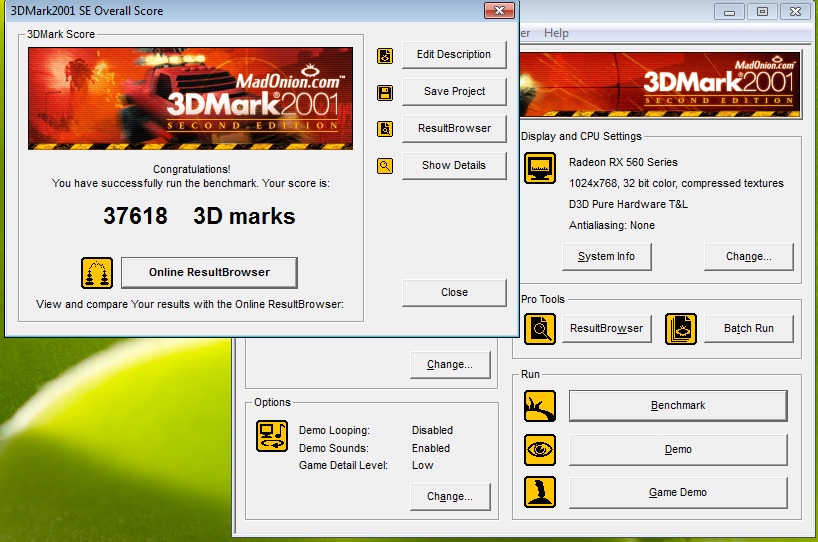
Task: Open ResultBrowser from the score dialog
Action: tap(454, 129)
